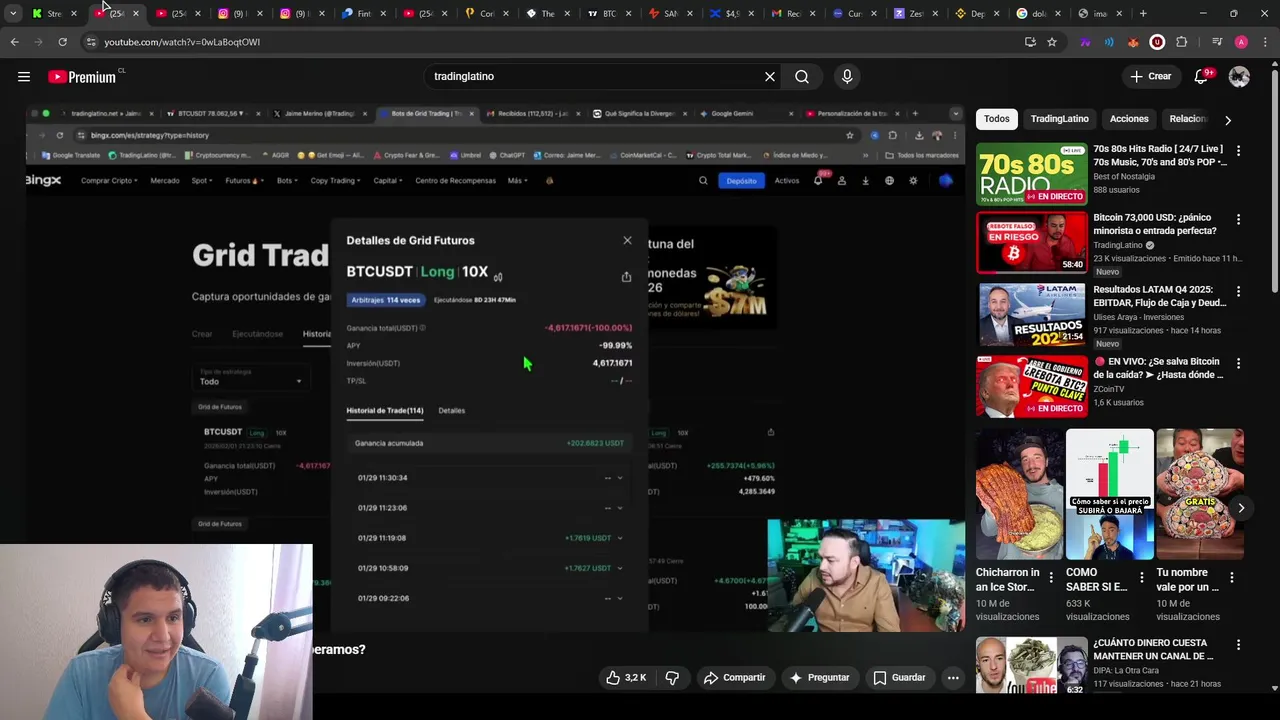Viewport: 1280px width, 720px height.
Task: Click the Preguntar button
Action: pyautogui.click(x=819, y=677)
